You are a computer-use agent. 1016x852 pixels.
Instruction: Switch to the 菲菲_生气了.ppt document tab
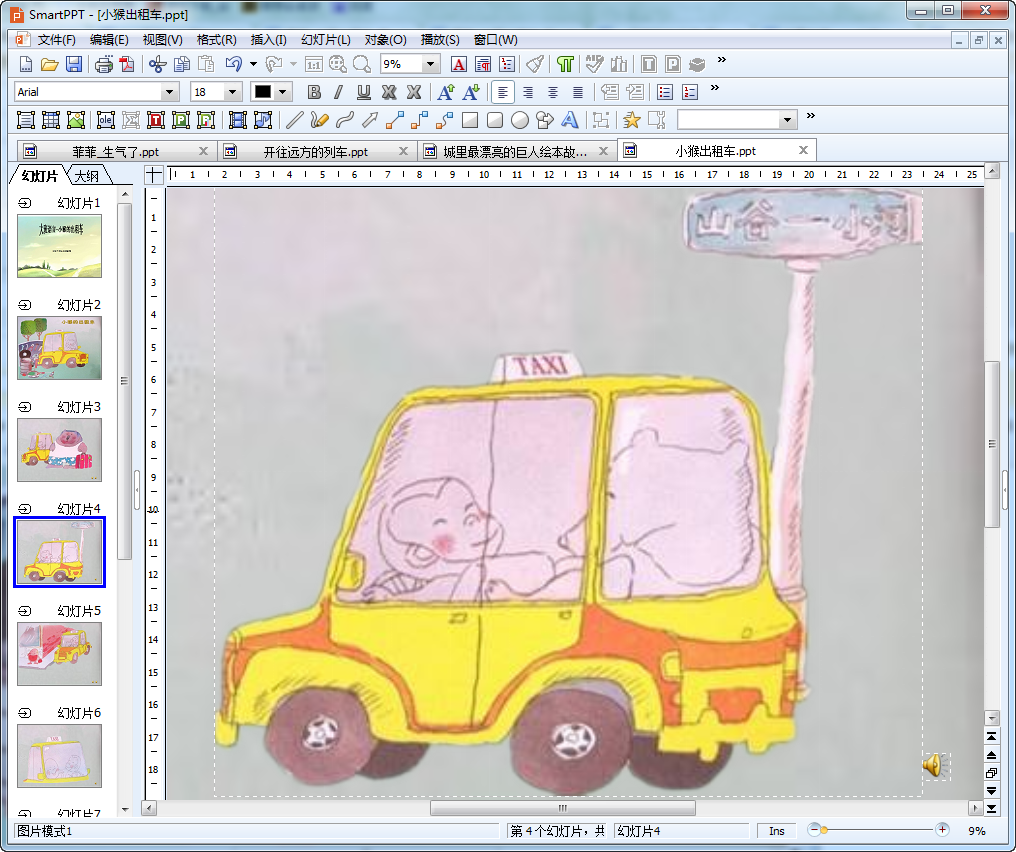tap(116, 152)
